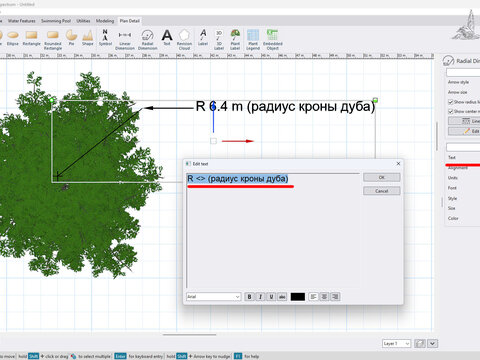The width and height of the screenshot is (480, 360).
Task: Click the horizontal scrollbar under canvas
Action: [190, 334]
